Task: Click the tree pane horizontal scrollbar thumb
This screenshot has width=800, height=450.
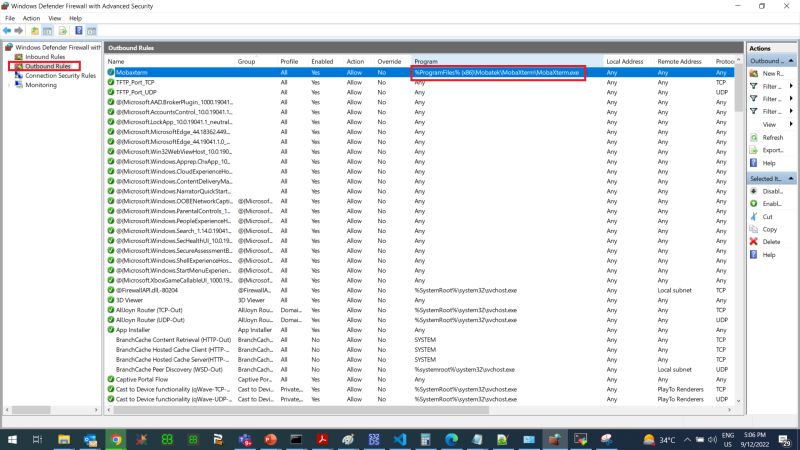Action: tap(32, 410)
